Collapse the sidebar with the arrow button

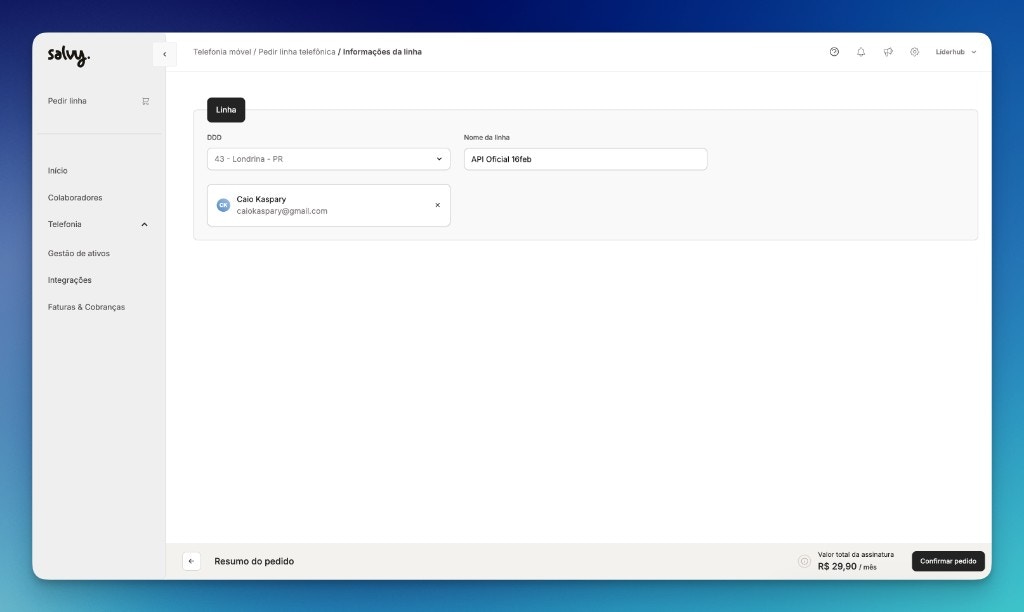pyautogui.click(x=165, y=54)
